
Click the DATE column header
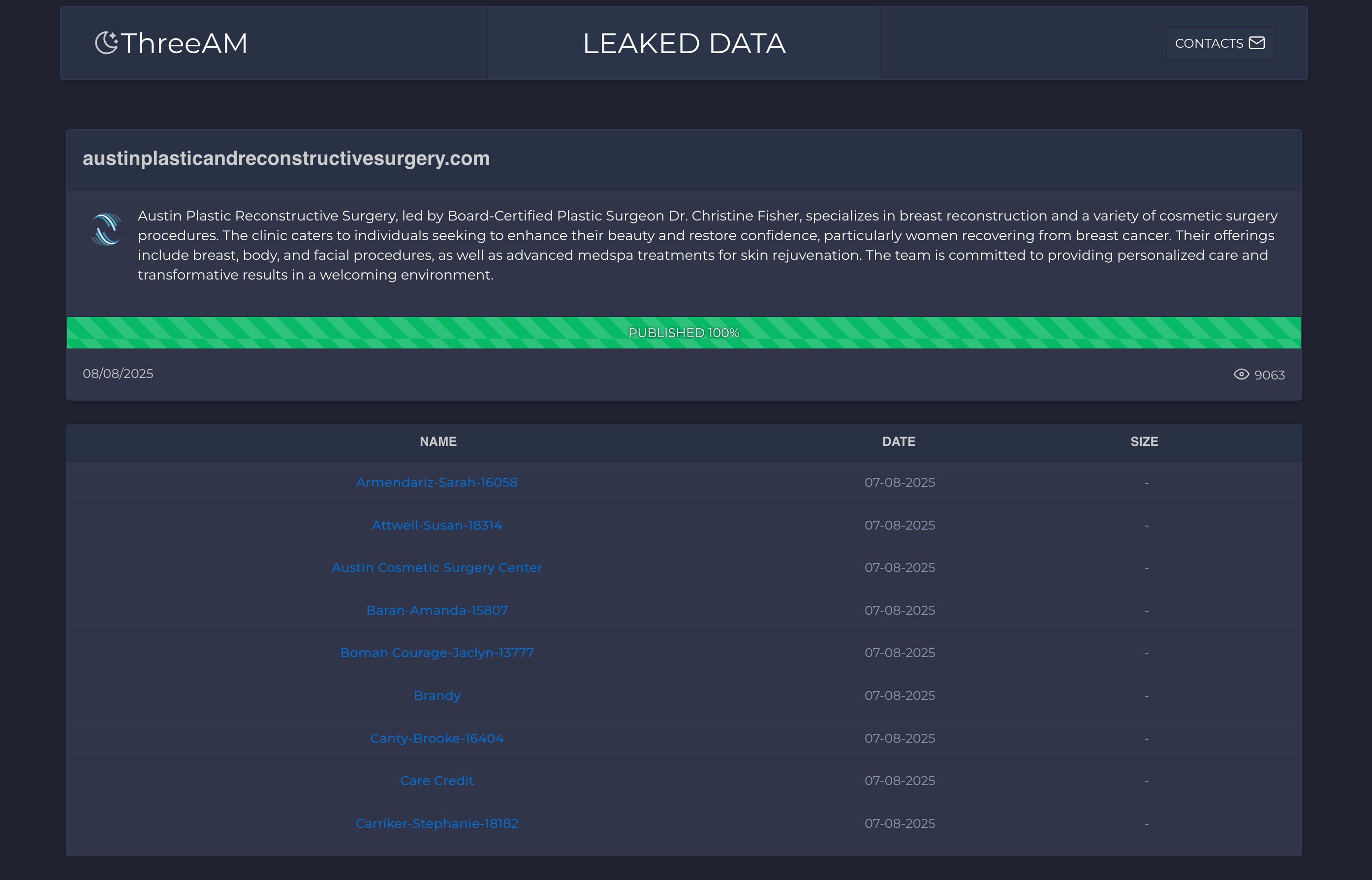[x=899, y=441]
